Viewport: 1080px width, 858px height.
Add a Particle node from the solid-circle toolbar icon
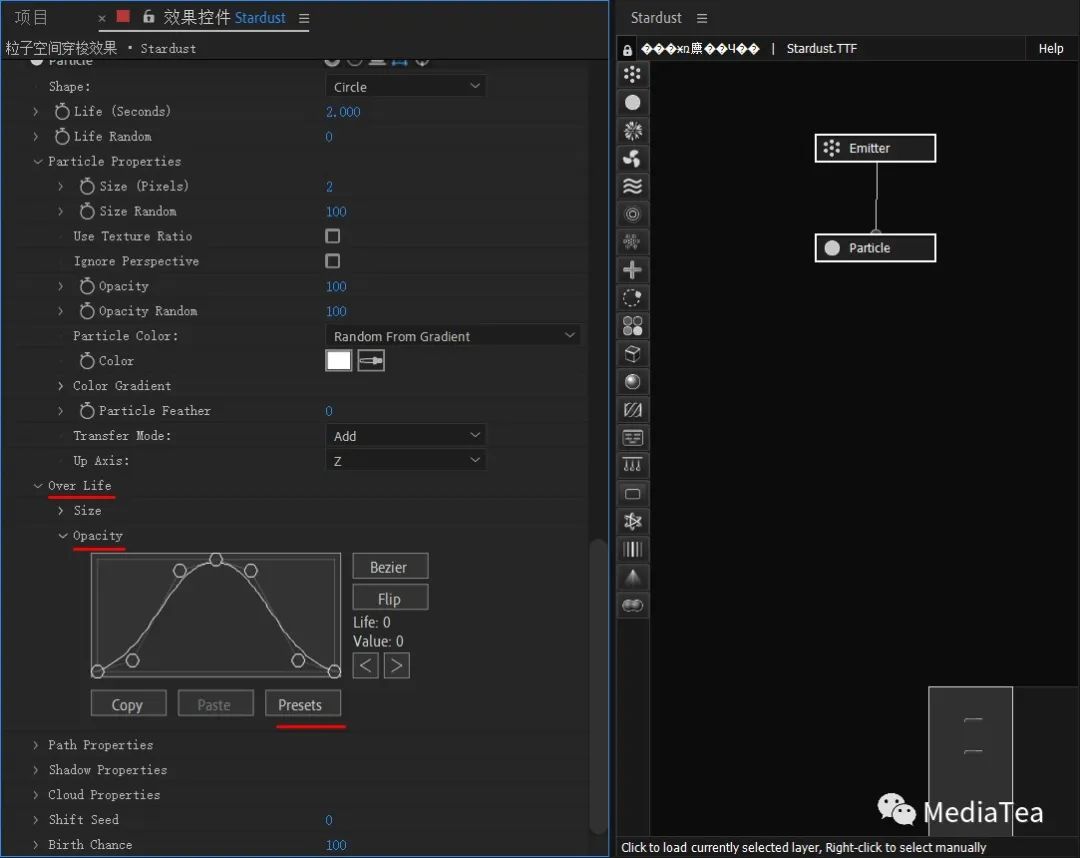(632, 103)
